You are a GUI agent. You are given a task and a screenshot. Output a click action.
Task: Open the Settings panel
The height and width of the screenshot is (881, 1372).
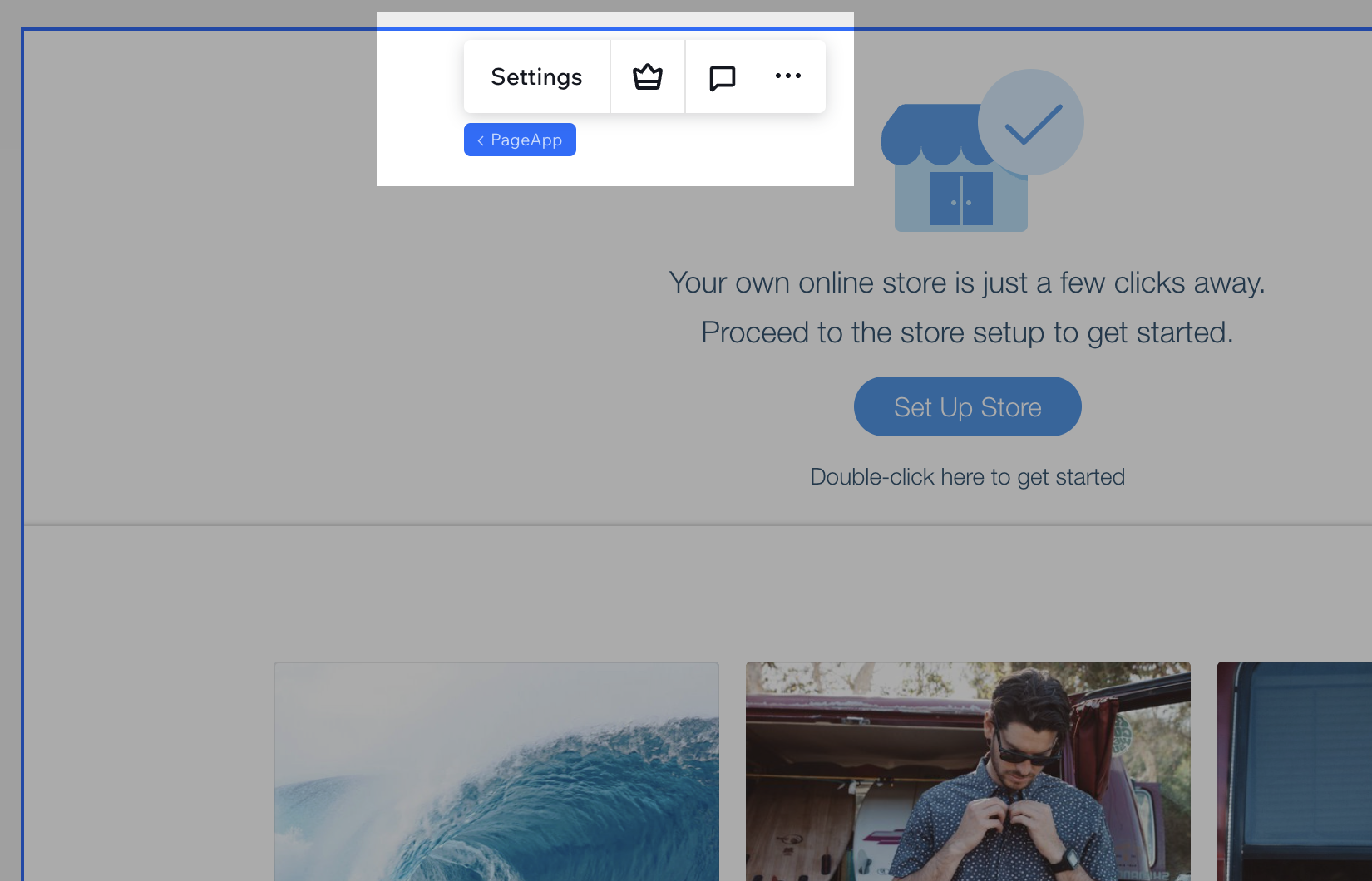(536, 76)
